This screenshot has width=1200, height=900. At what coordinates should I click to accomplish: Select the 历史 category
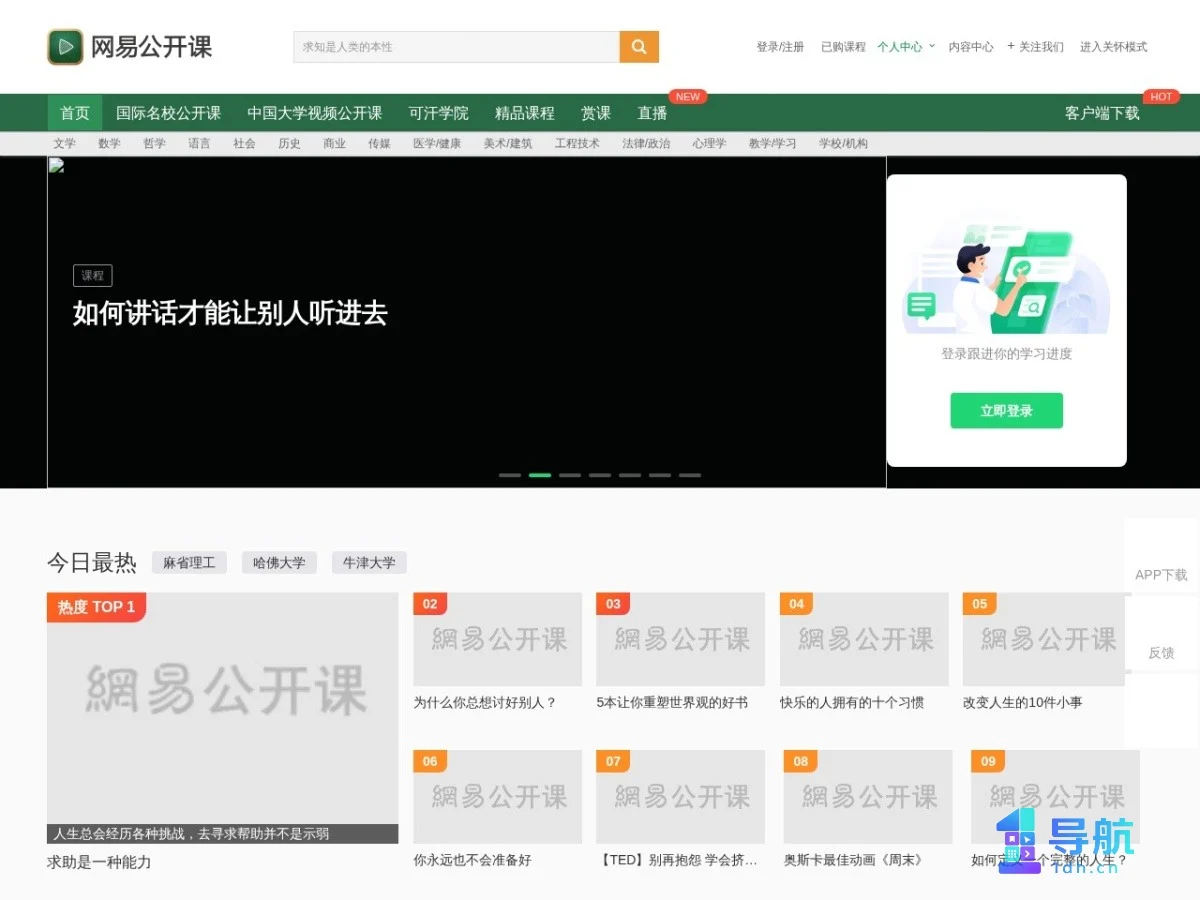tap(289, 144)
